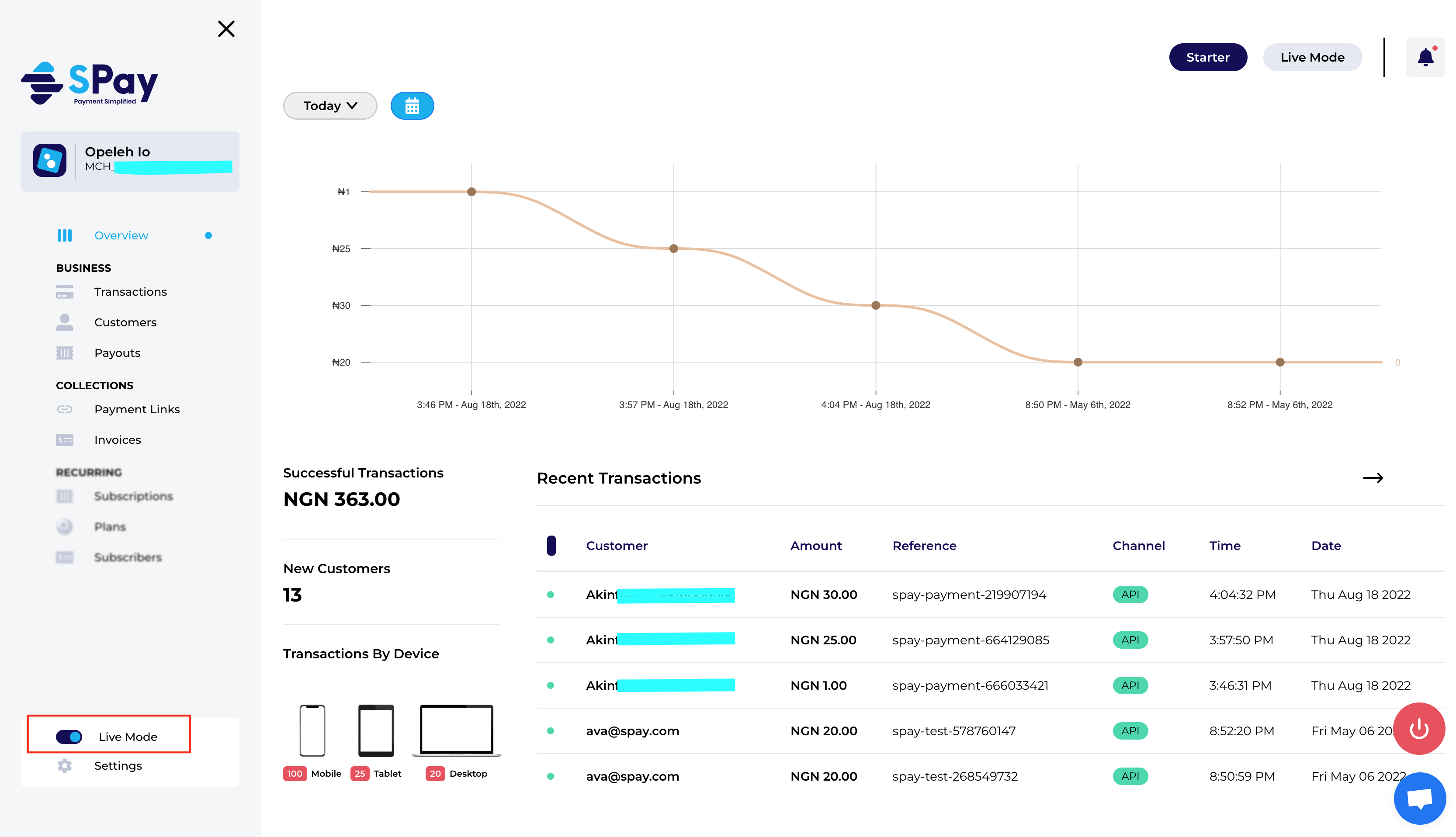Click the 100 Mobile count badge
Image resolution: width=1456 pixels, height=837 pixels.
295,774
